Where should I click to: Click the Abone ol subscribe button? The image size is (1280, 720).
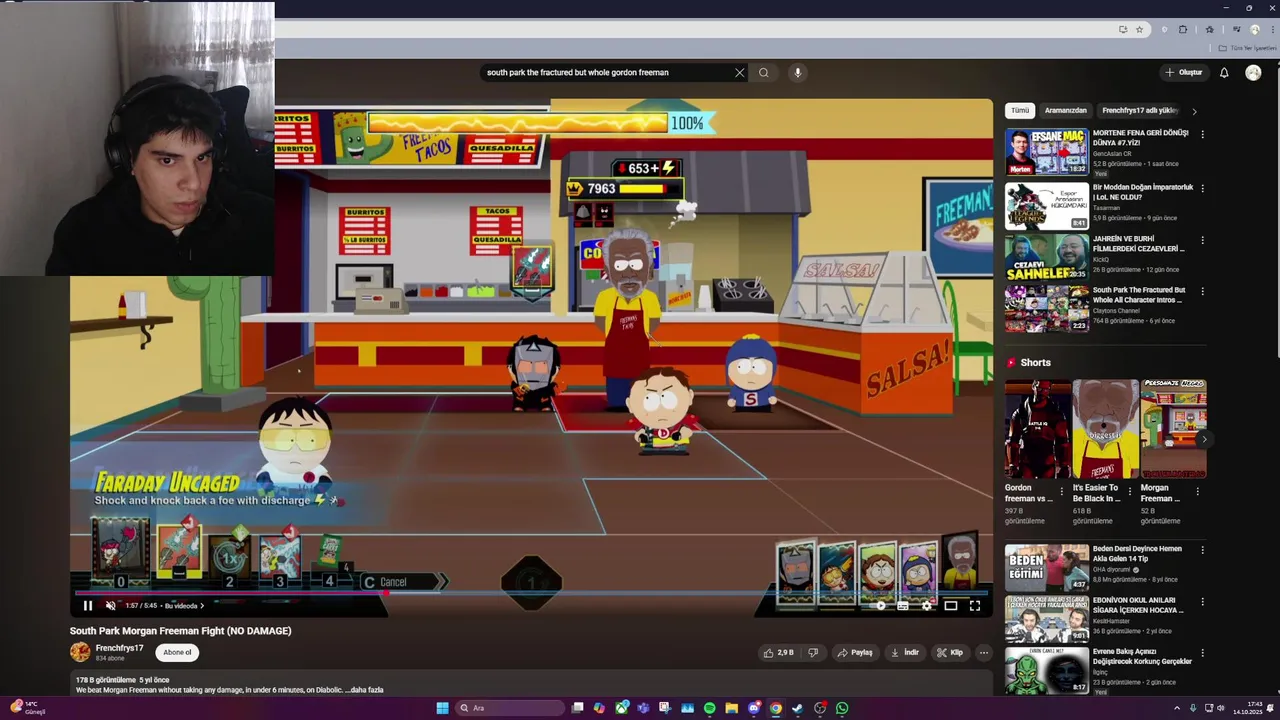pos(177,652)
